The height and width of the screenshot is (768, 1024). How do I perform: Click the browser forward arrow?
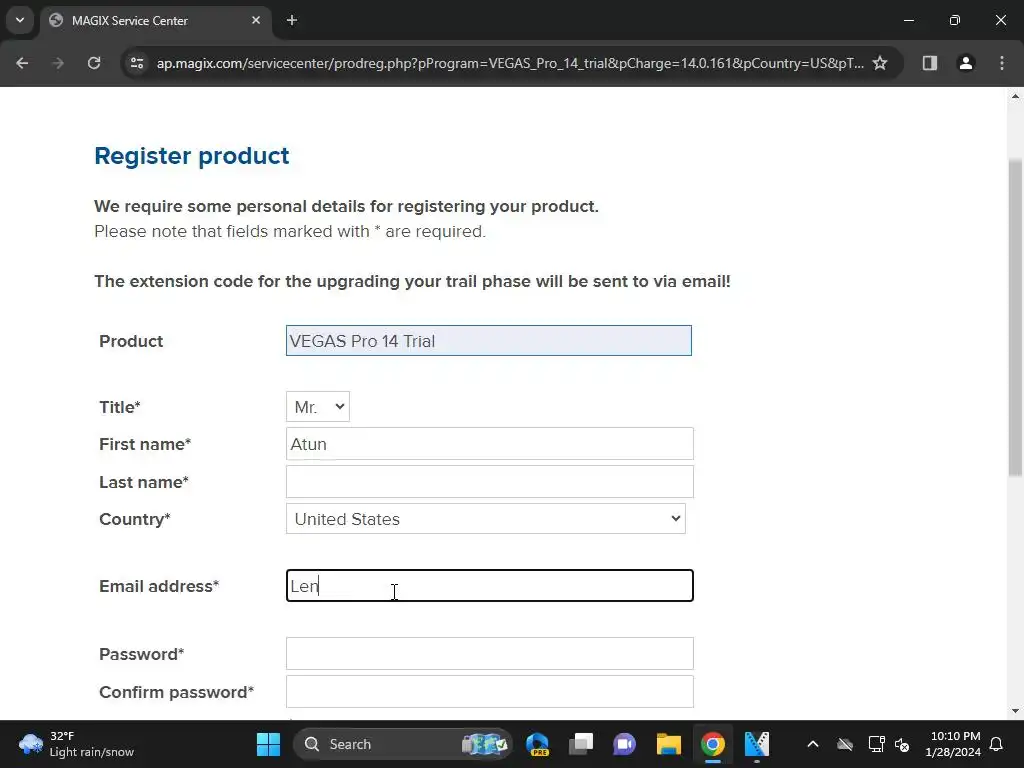click(x=58, y=63)
